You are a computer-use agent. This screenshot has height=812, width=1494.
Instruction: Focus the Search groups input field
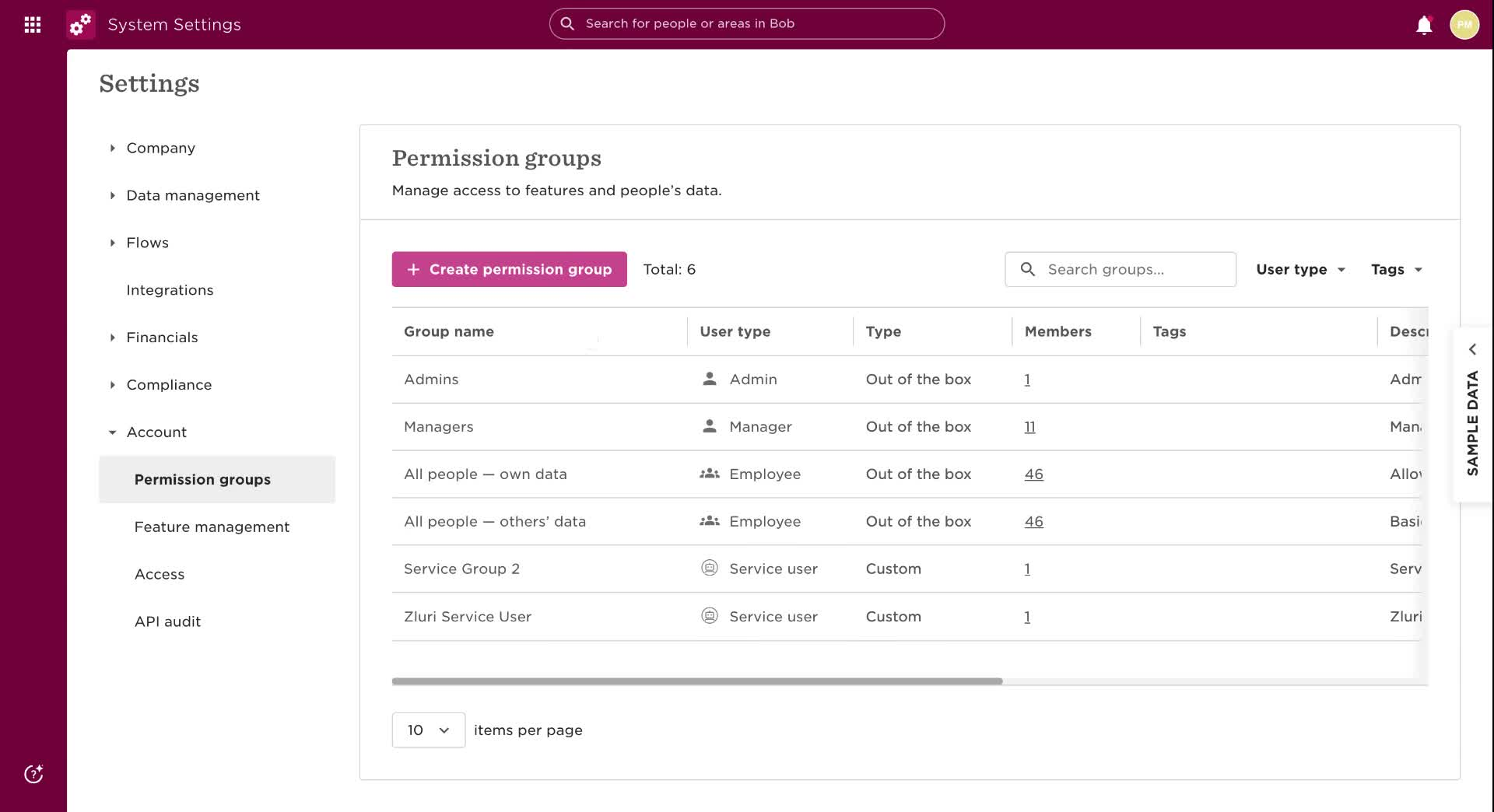1120,269
